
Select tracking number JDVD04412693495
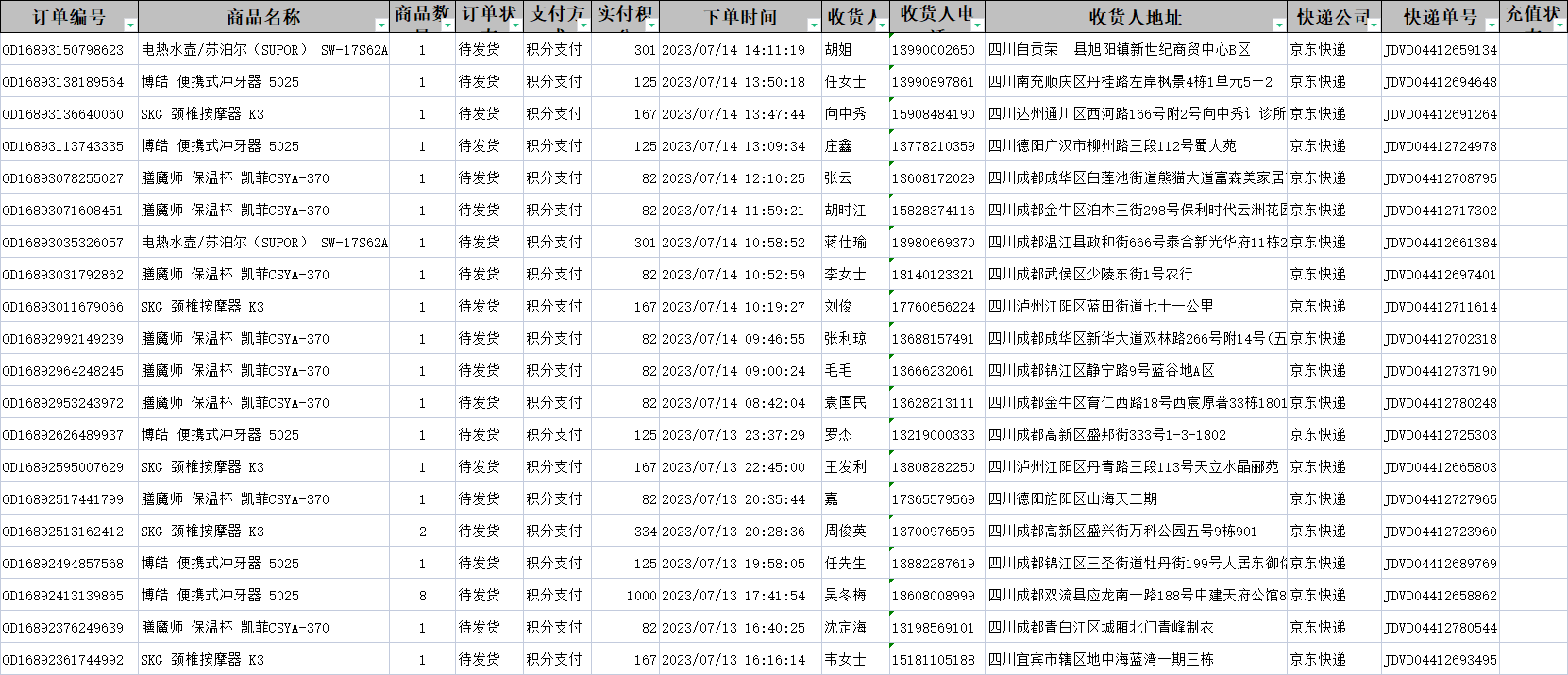[1441, 660]
